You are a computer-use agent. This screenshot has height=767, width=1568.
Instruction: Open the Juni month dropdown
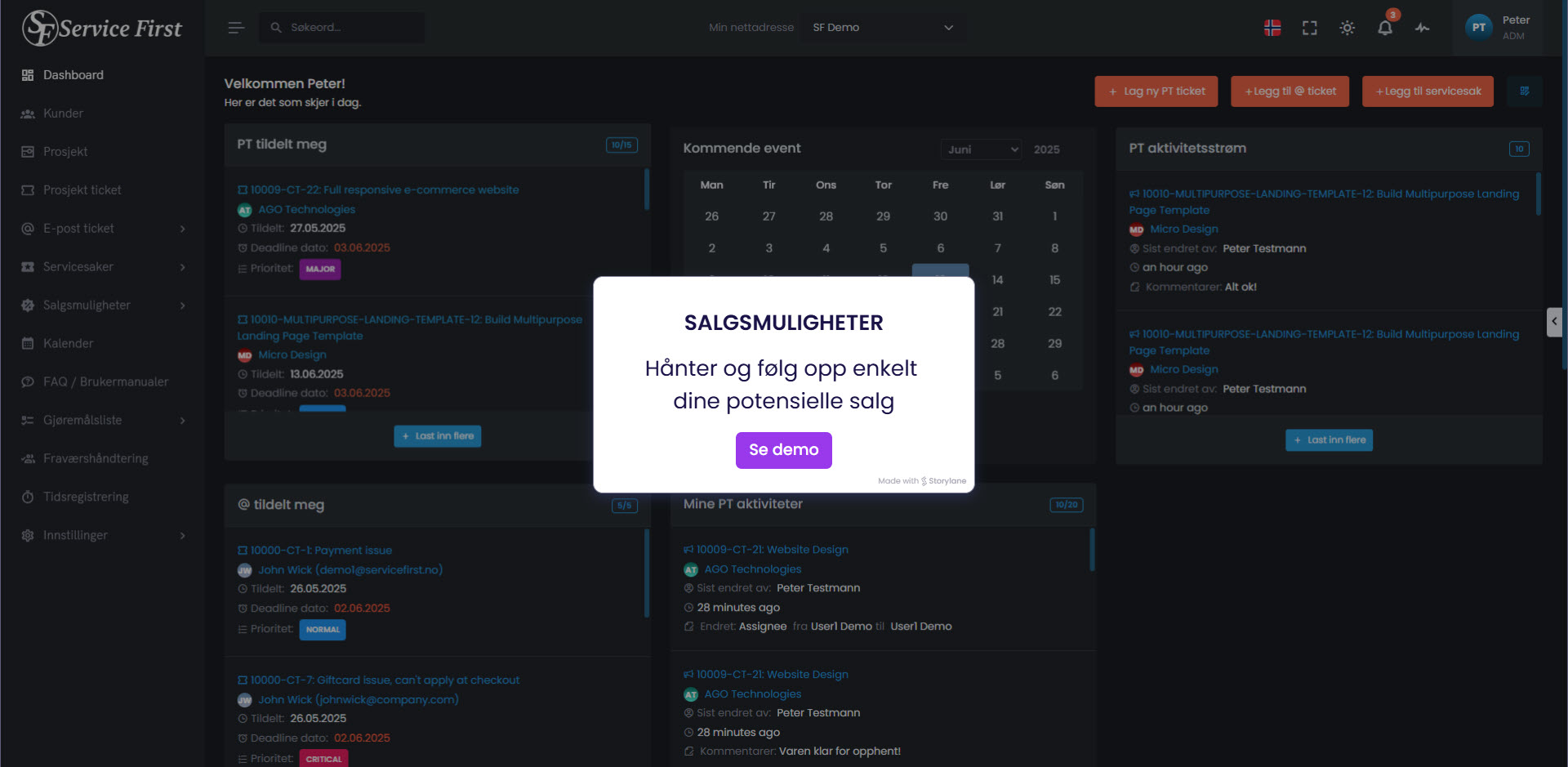(x=982, y=149)
